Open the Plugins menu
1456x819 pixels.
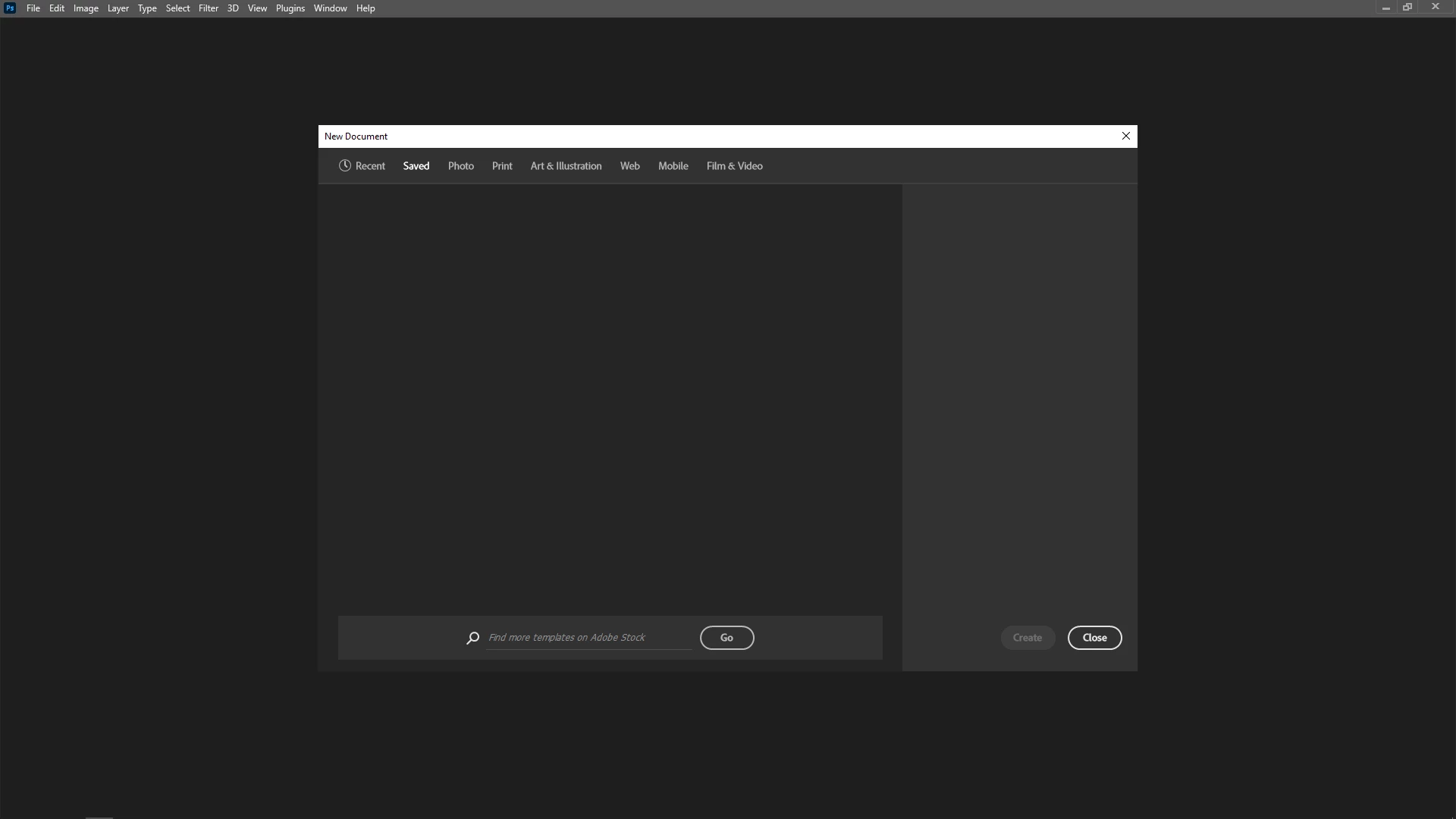pos(290,8)
